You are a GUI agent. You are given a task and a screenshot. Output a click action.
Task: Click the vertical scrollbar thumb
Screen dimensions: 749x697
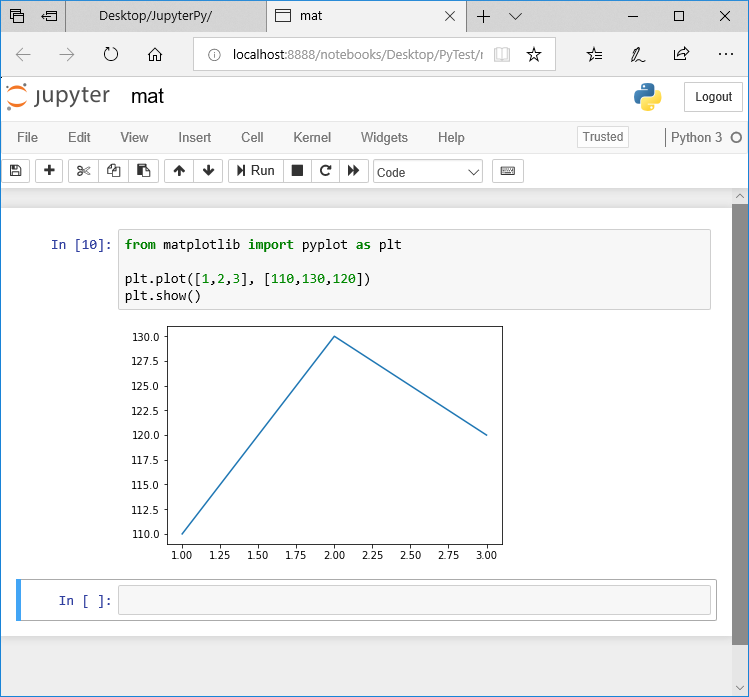point(739,424)
